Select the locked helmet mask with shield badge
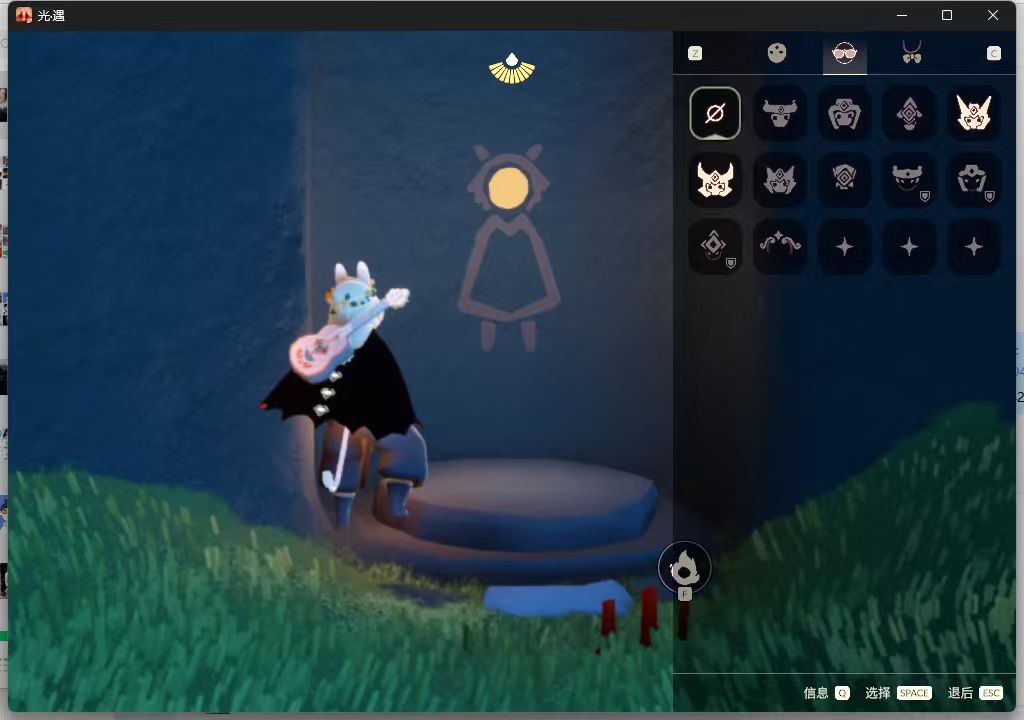 click(973, 180)
